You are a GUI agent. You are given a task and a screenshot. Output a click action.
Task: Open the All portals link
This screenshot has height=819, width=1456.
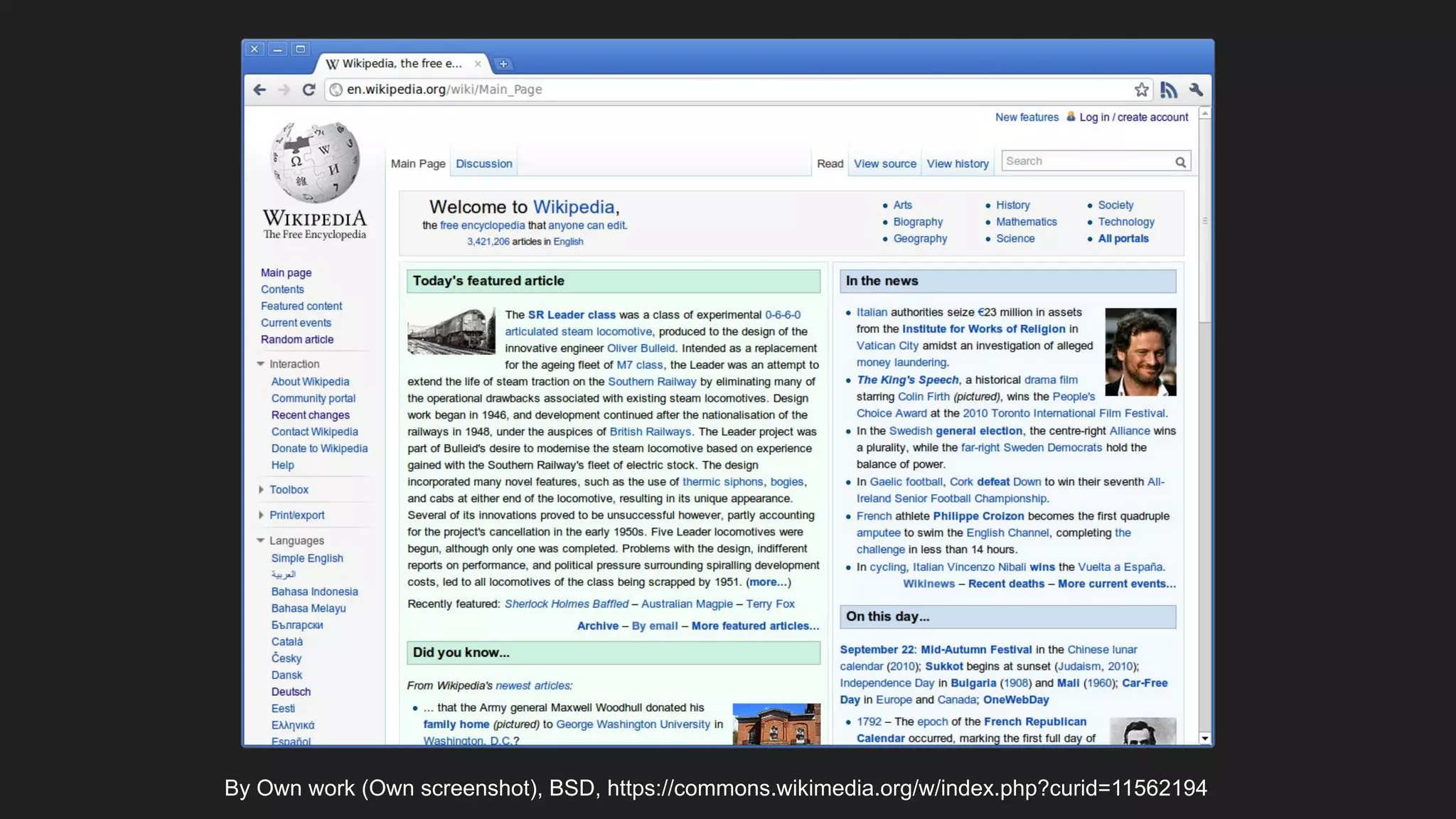tap(1123, 239)
